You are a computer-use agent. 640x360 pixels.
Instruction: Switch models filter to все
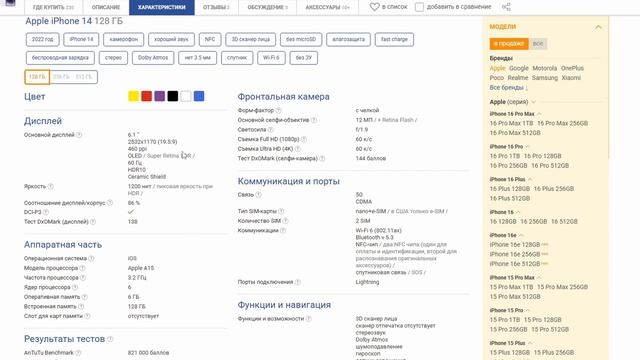coord(538,44)
